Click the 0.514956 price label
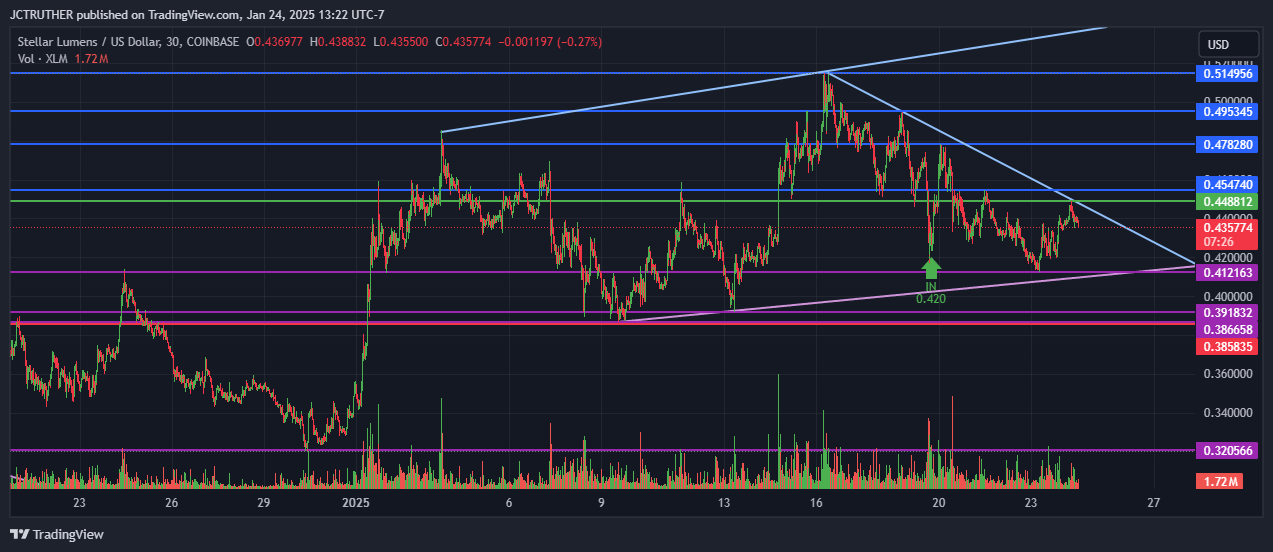The image size is (1273, 552). pos(1227,73)
